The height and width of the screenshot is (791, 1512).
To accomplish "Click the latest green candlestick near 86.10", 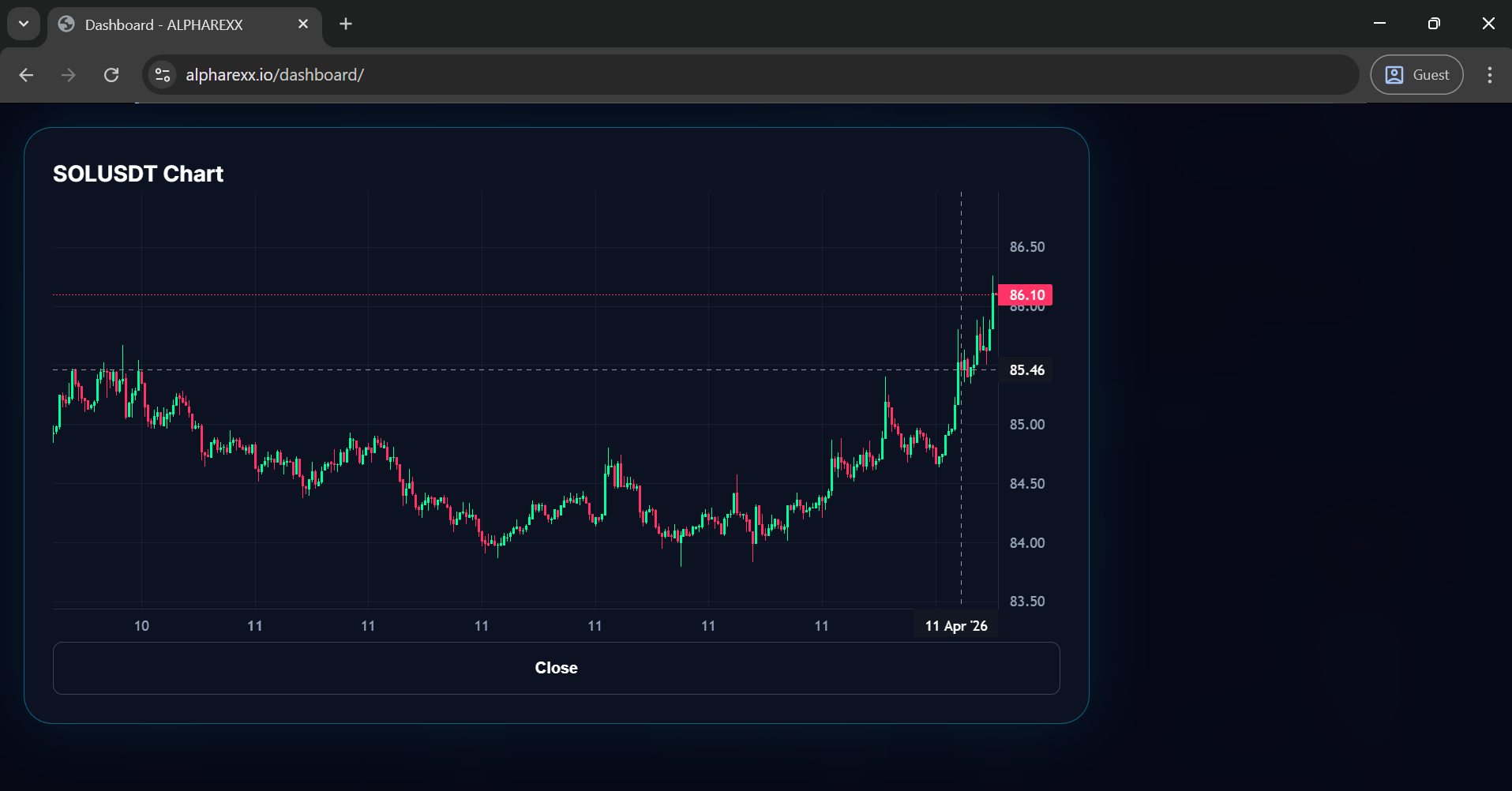I will pos(992,310).
